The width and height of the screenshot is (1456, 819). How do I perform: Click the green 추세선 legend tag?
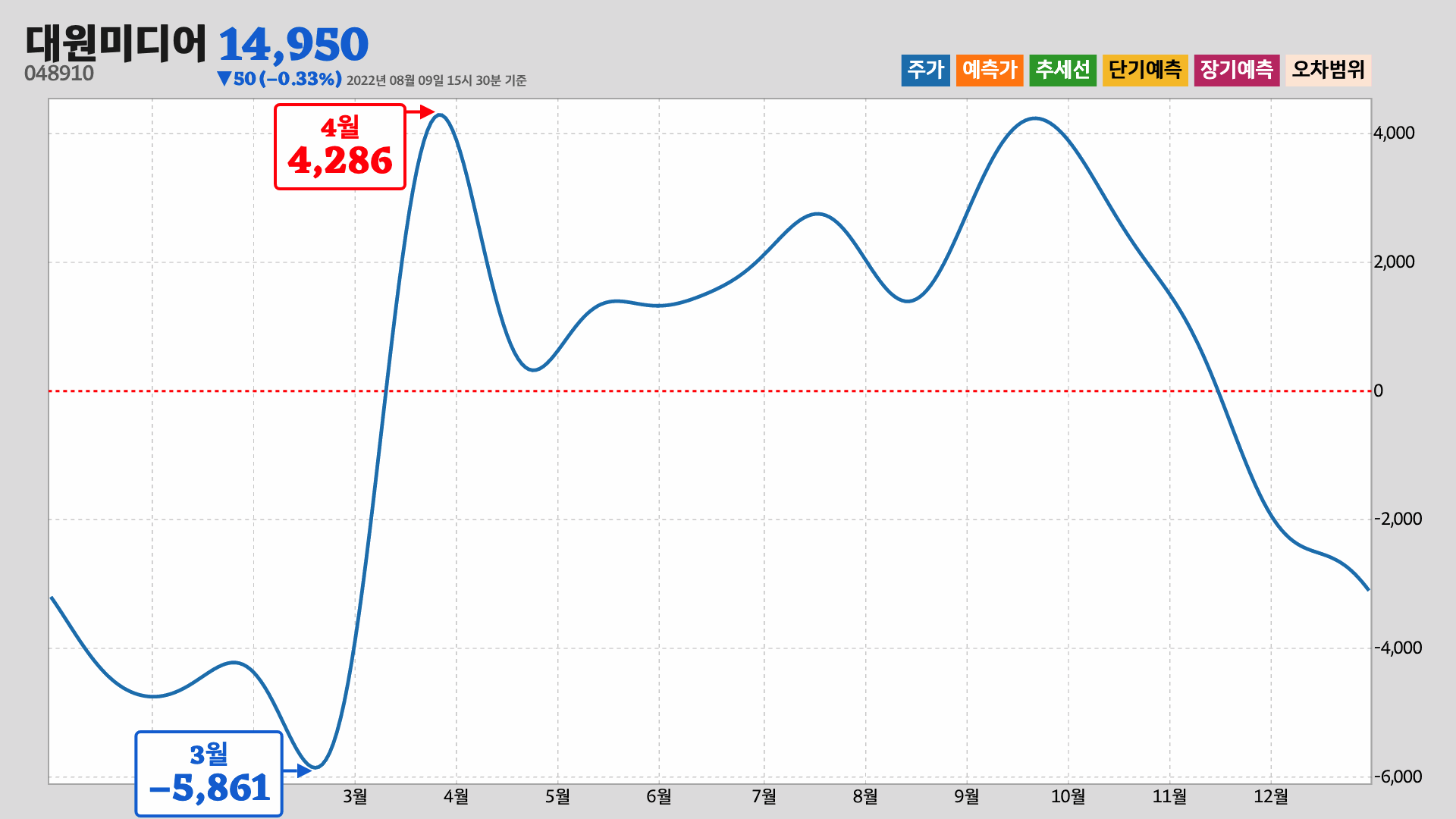coord(1062,70)
